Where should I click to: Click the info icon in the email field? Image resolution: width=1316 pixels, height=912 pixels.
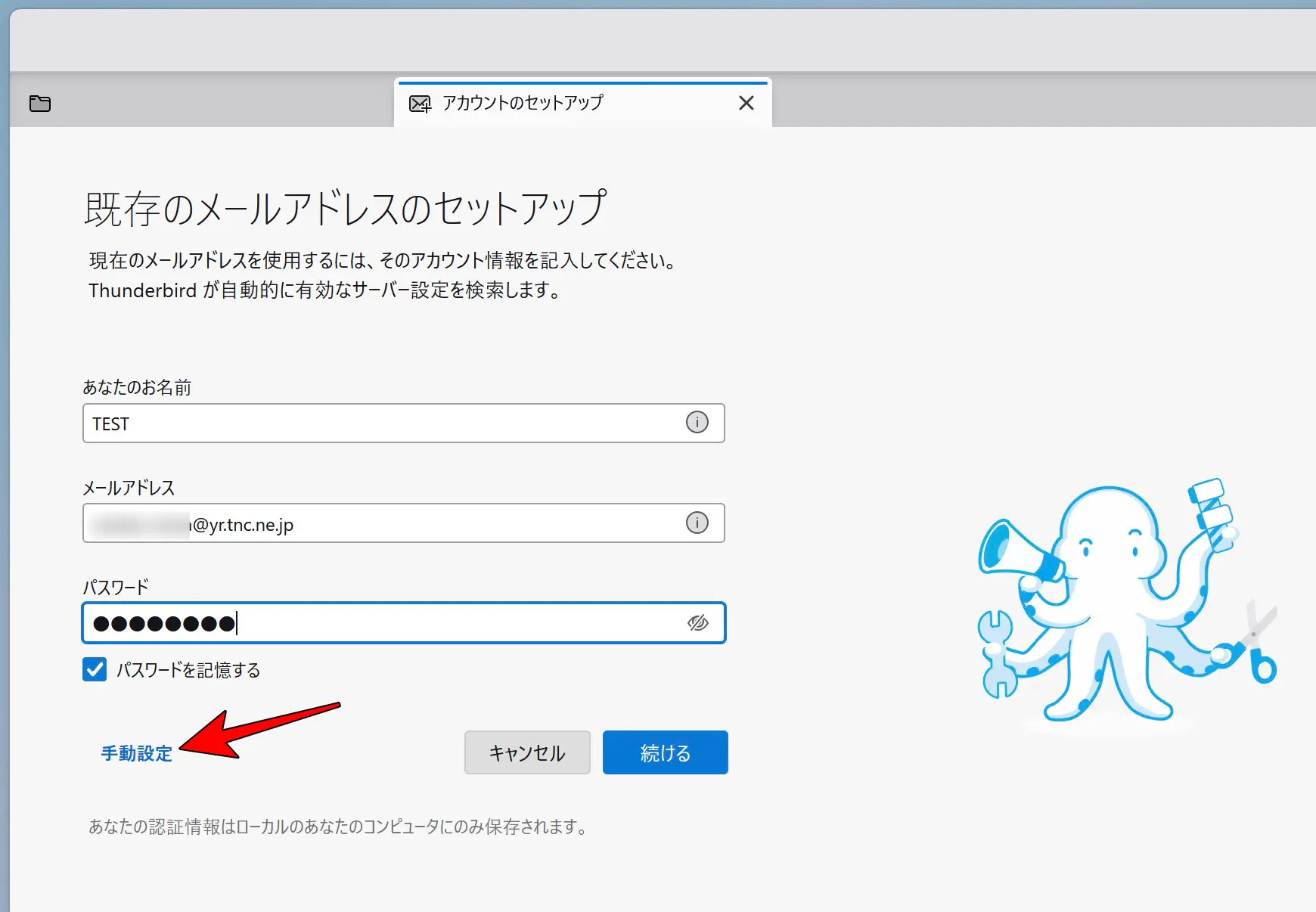697,523
